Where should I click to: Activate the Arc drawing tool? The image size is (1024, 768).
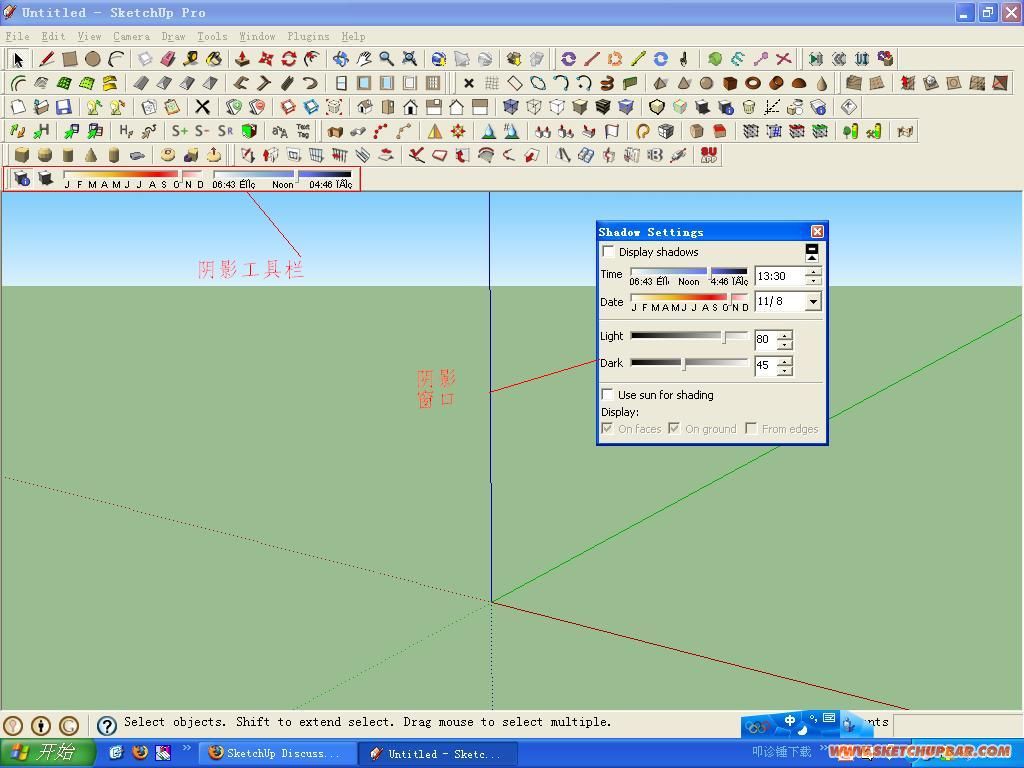pyautogui.click(x=116, y=59)
